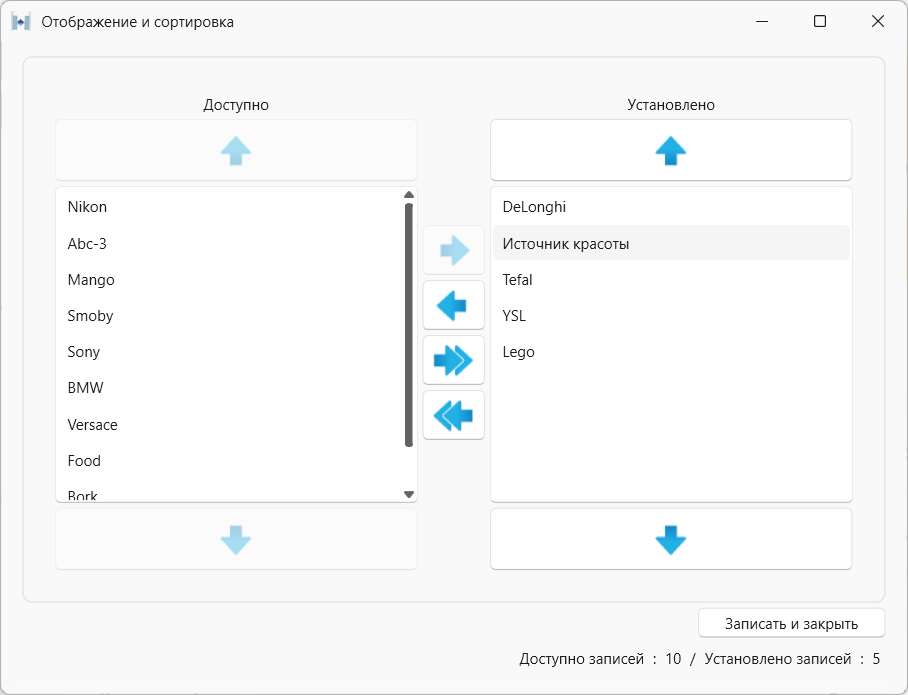
Task: Move all items right with double arrow
Action: click(453, 360)
